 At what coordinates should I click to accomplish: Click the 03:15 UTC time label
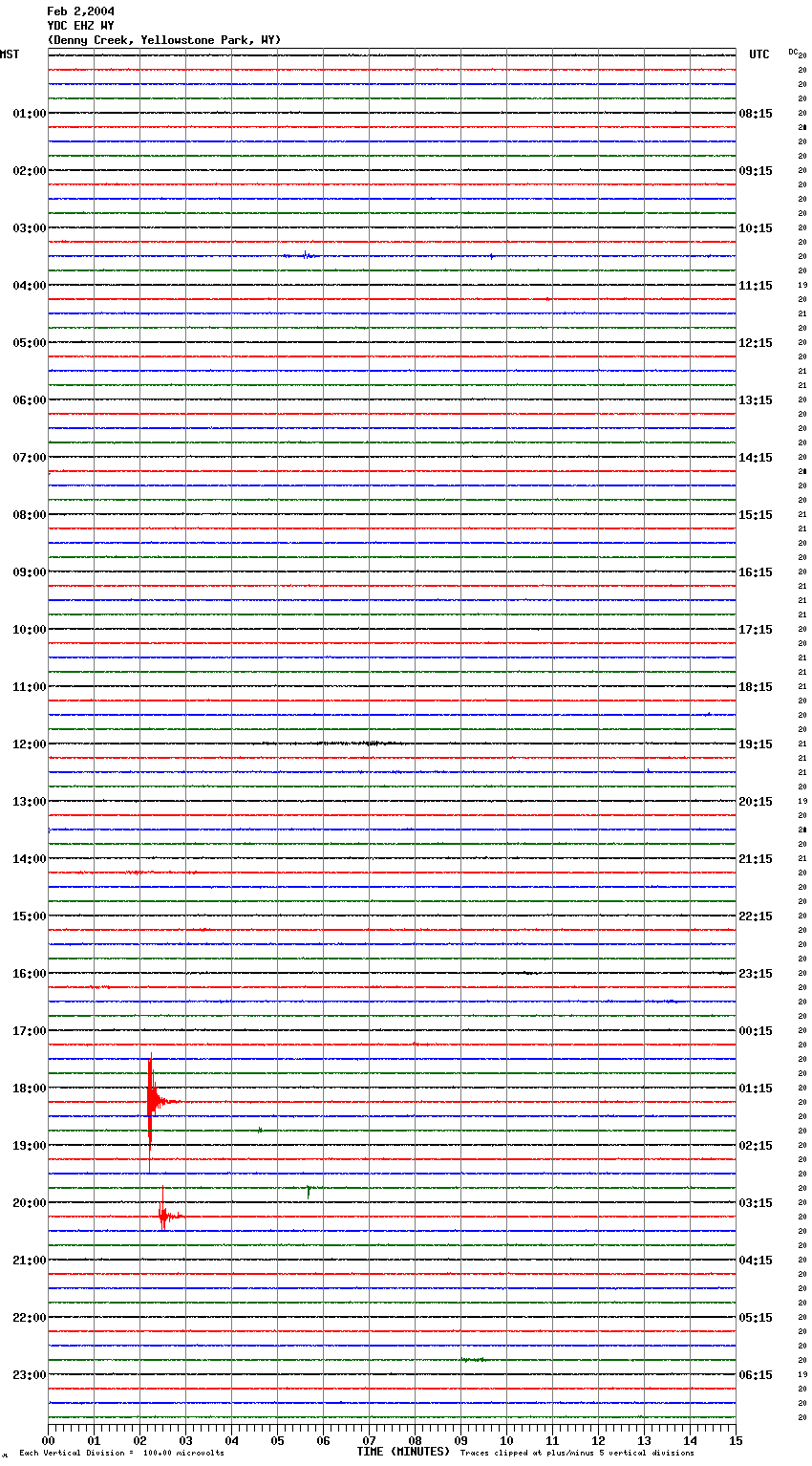756,1203
